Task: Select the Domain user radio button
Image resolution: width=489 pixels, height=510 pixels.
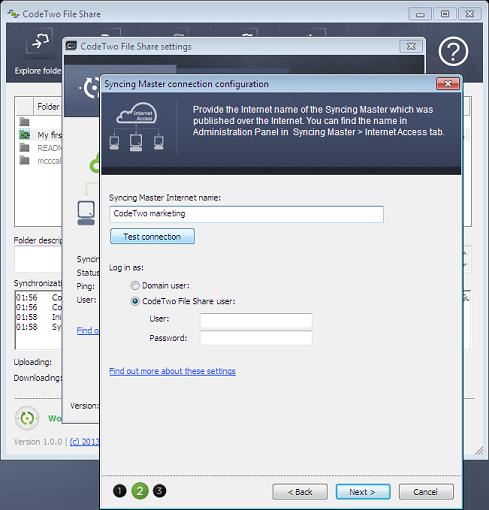Action: coord(135,286)
